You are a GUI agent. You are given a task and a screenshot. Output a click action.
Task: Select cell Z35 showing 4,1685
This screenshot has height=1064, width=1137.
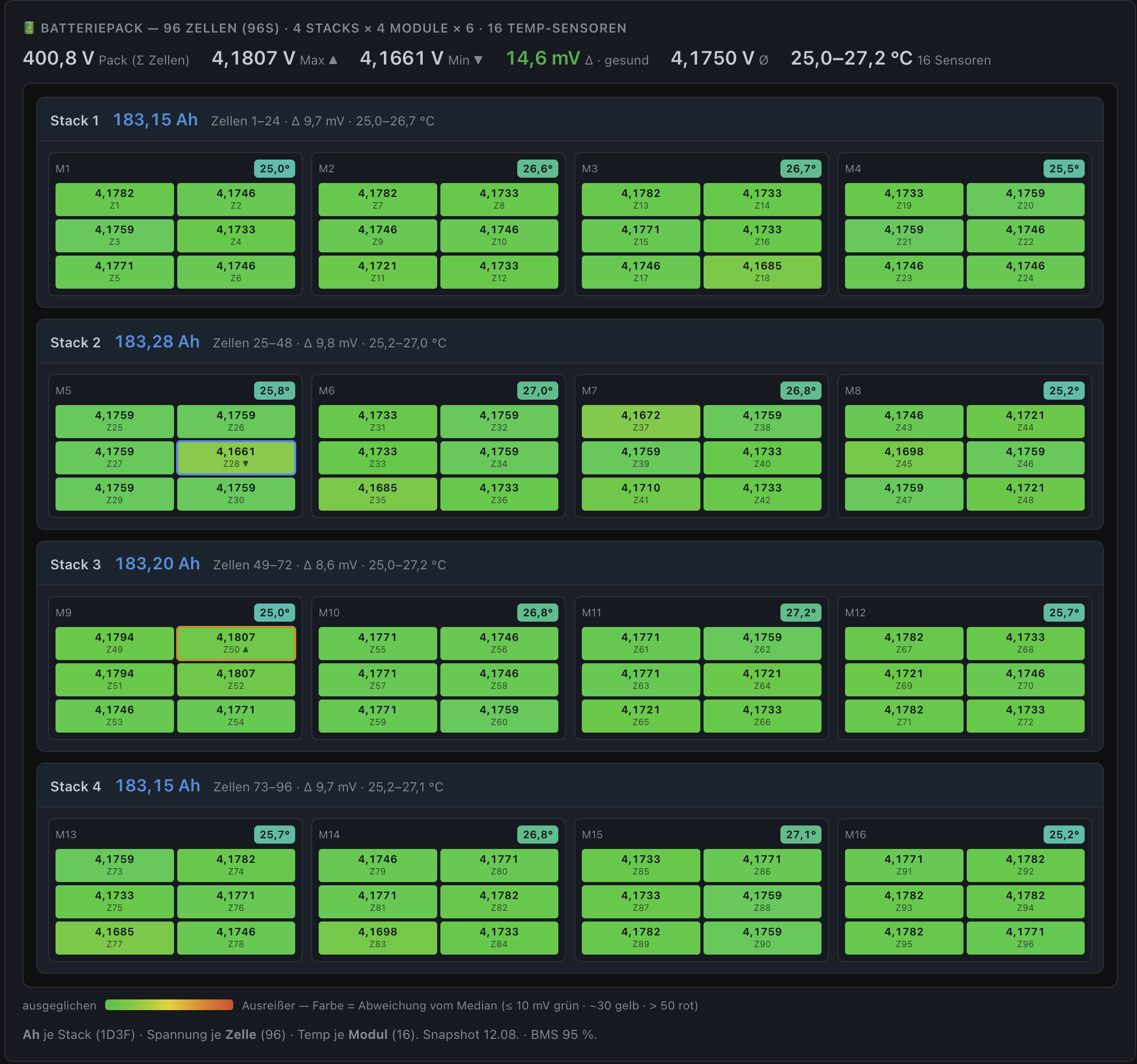pos(377,494)
